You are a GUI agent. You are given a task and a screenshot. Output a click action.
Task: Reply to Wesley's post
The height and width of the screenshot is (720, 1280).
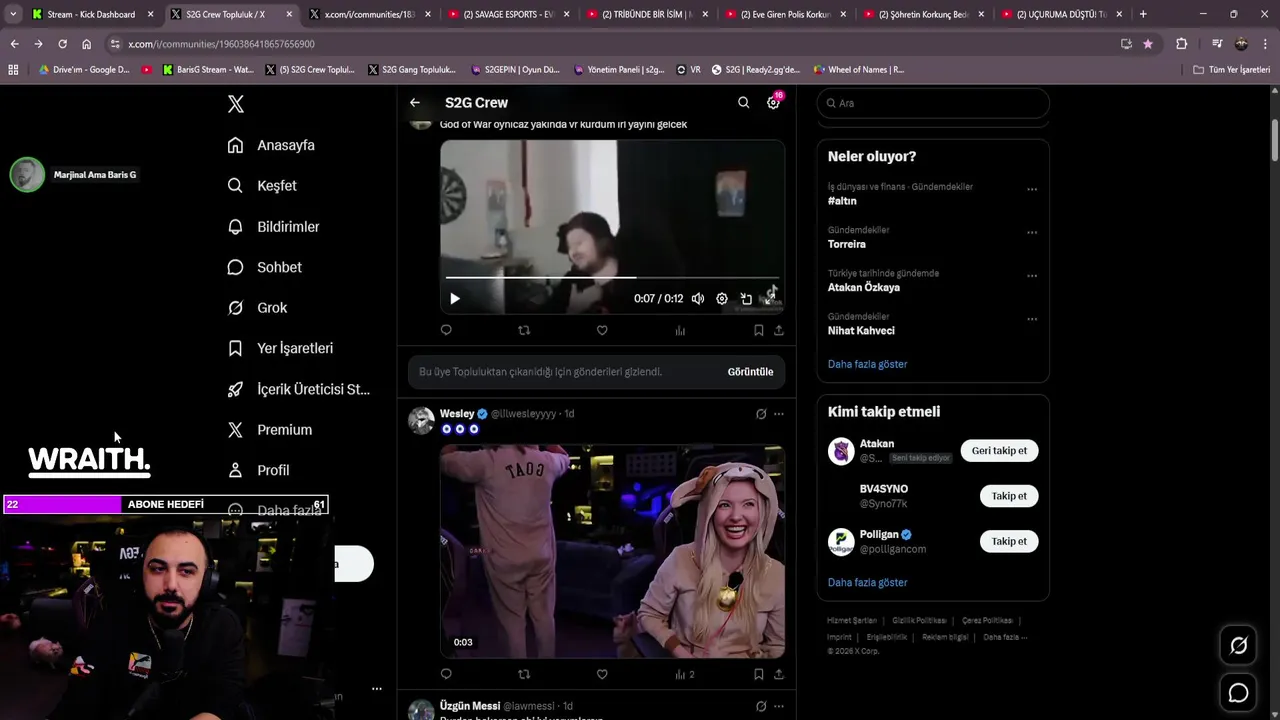point(446,674)
